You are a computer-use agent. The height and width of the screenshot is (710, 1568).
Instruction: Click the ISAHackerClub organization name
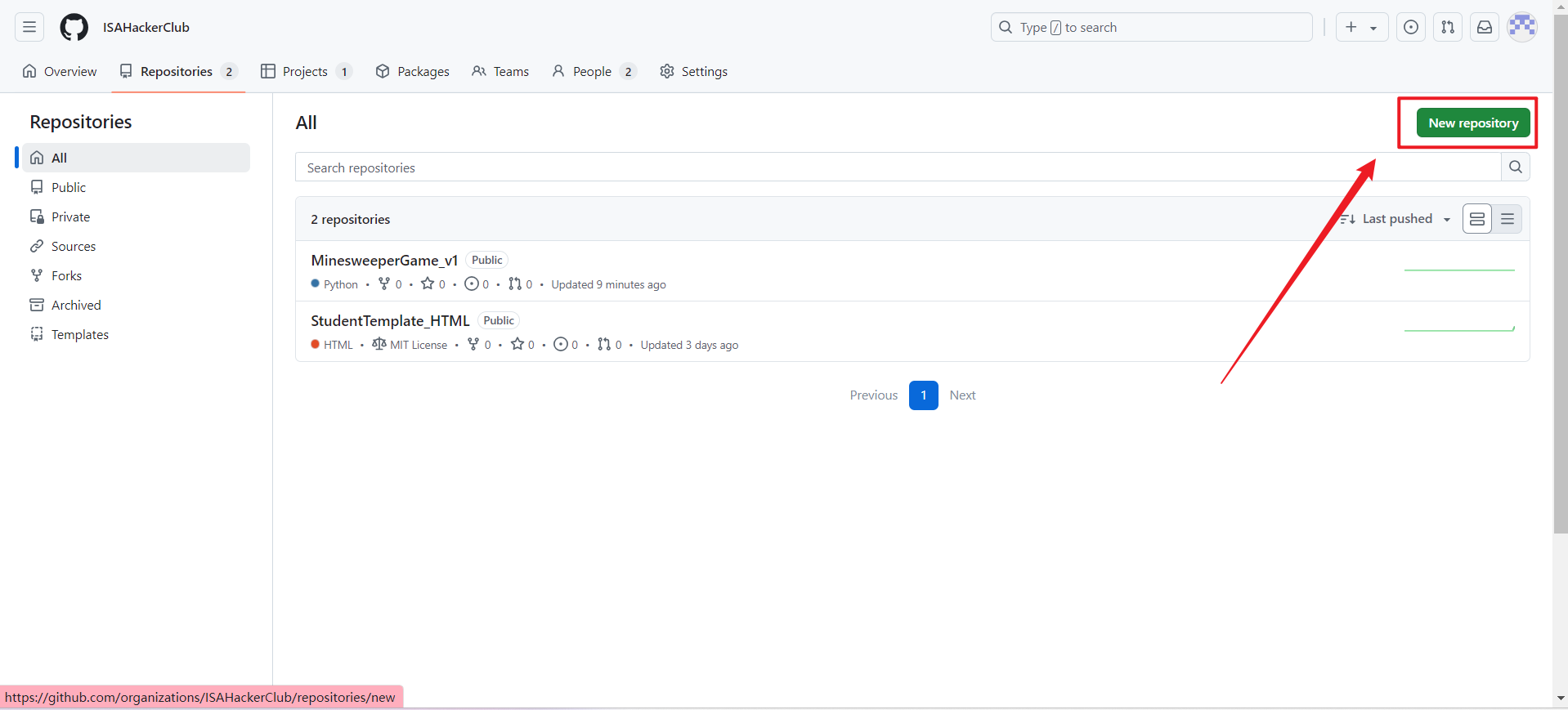[x=146, y=27]
